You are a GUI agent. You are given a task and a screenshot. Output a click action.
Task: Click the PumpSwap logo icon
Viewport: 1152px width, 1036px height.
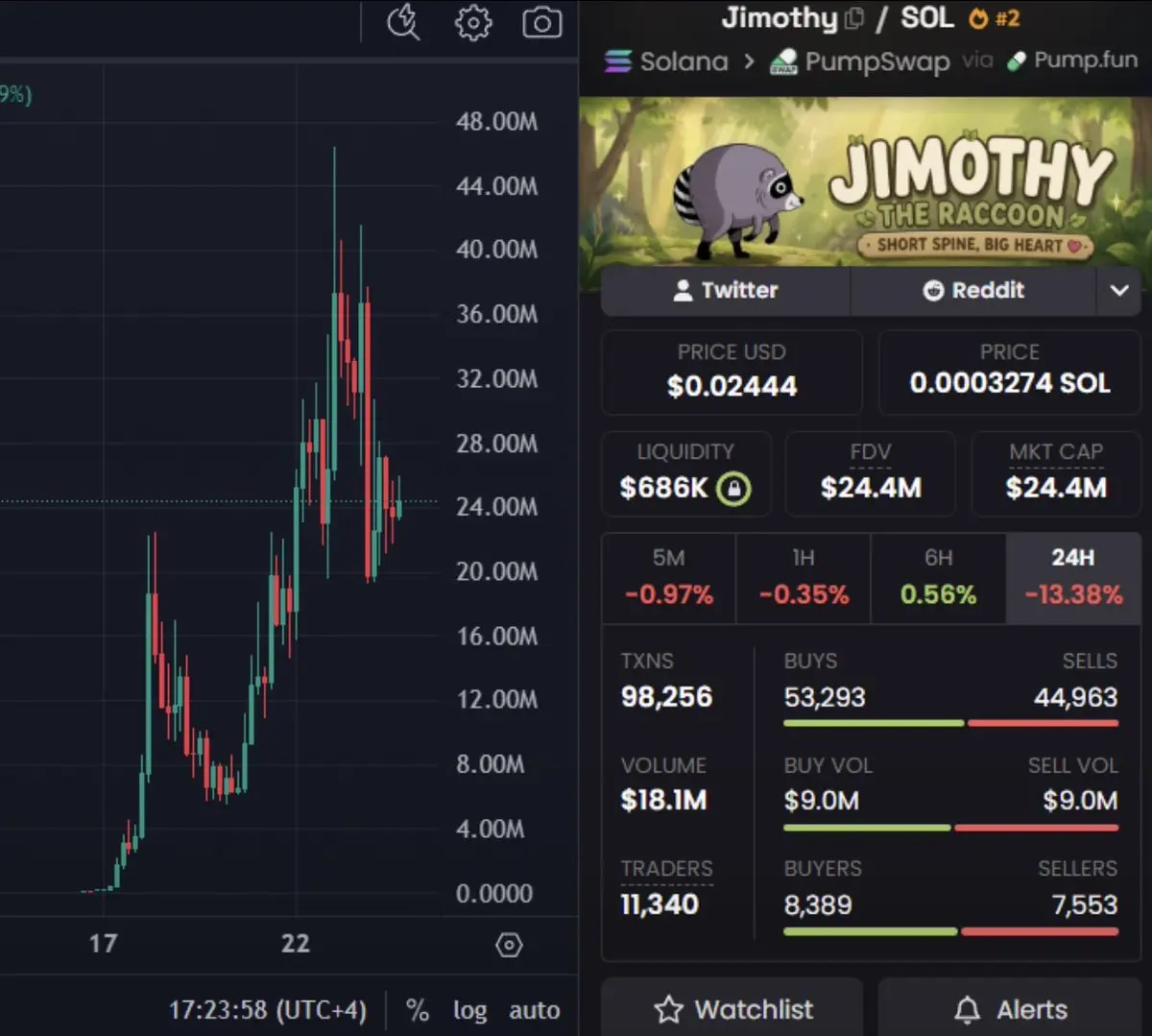pyautogui.click(x=783, y=61)
